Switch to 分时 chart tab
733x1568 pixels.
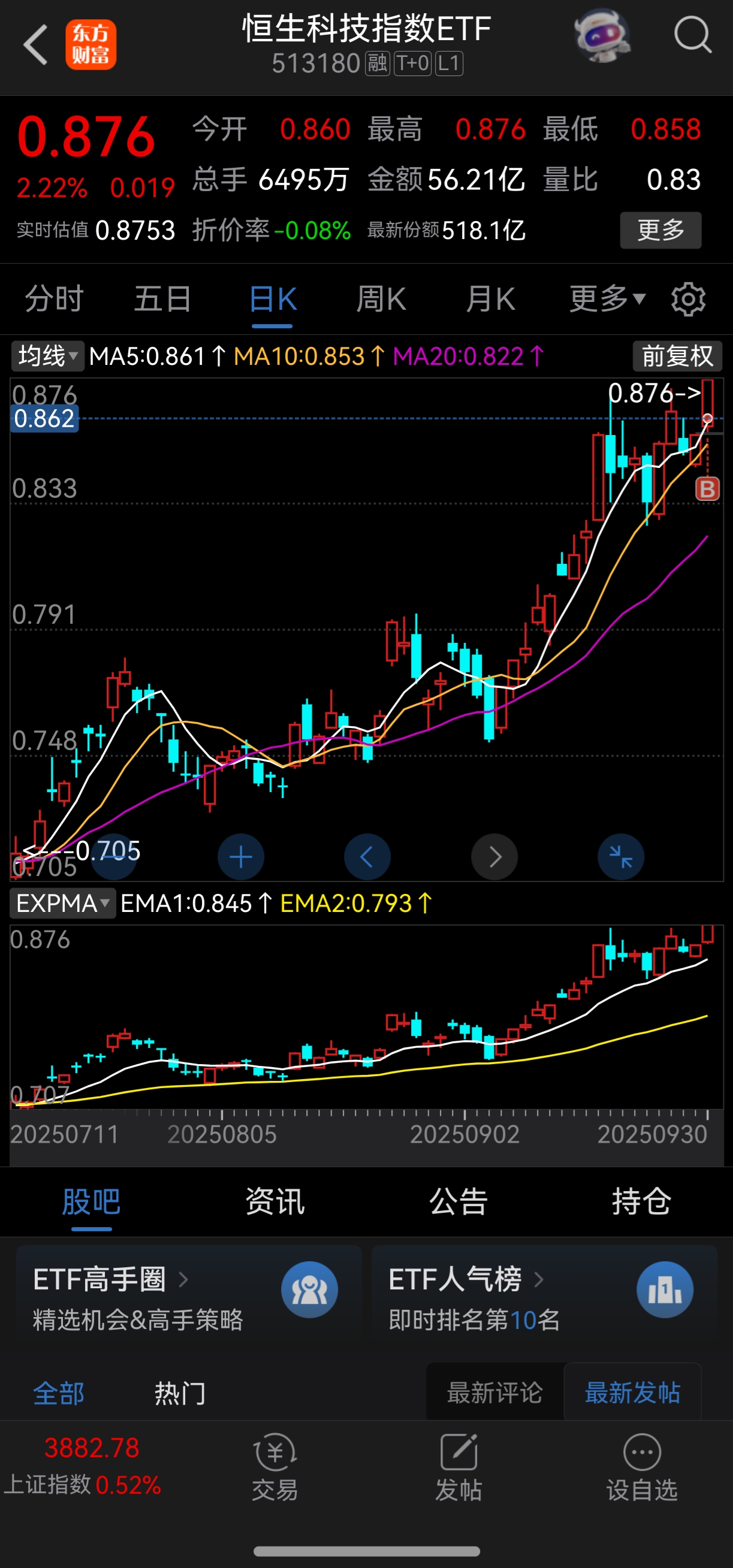(54, 299)
